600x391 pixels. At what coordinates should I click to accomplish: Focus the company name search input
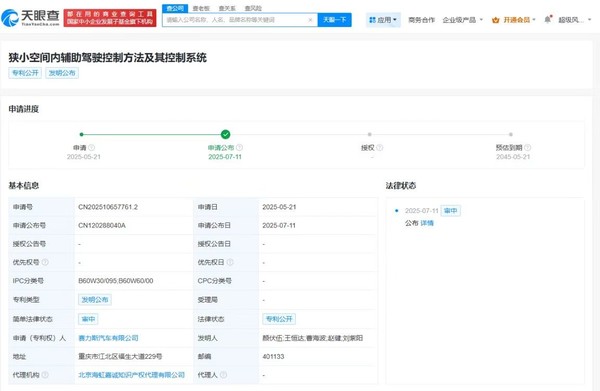235,20
